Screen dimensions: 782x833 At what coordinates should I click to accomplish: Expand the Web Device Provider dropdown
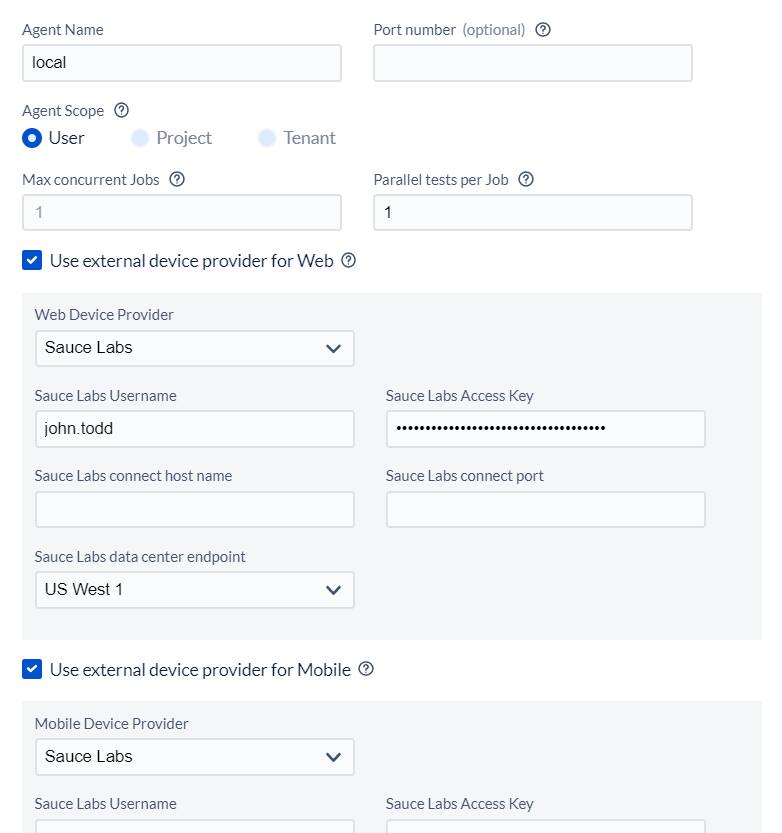pyautogui.click(x=194, y=348)
